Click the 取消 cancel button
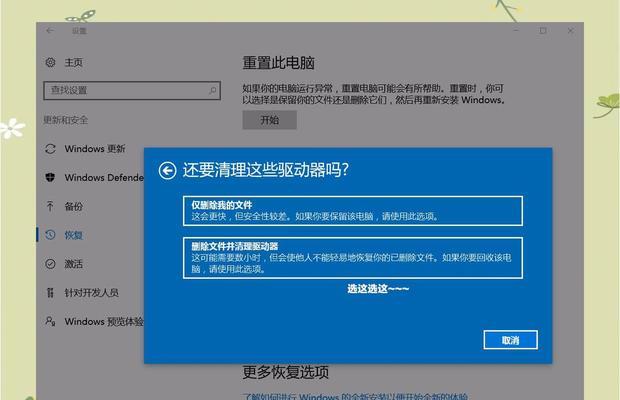 coord(510,340)
